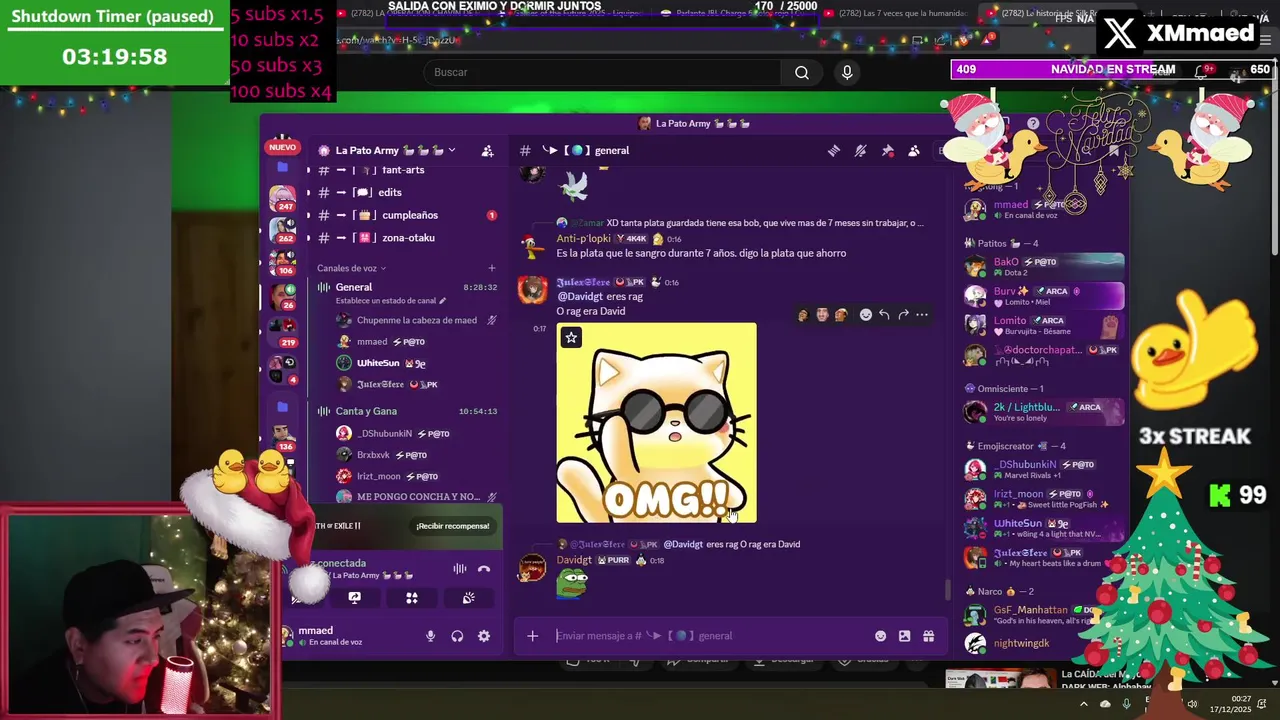Select 2k / Lightblu... in member list
The height and width of the screenshot is (720, 1280).
click(1043, 412)
